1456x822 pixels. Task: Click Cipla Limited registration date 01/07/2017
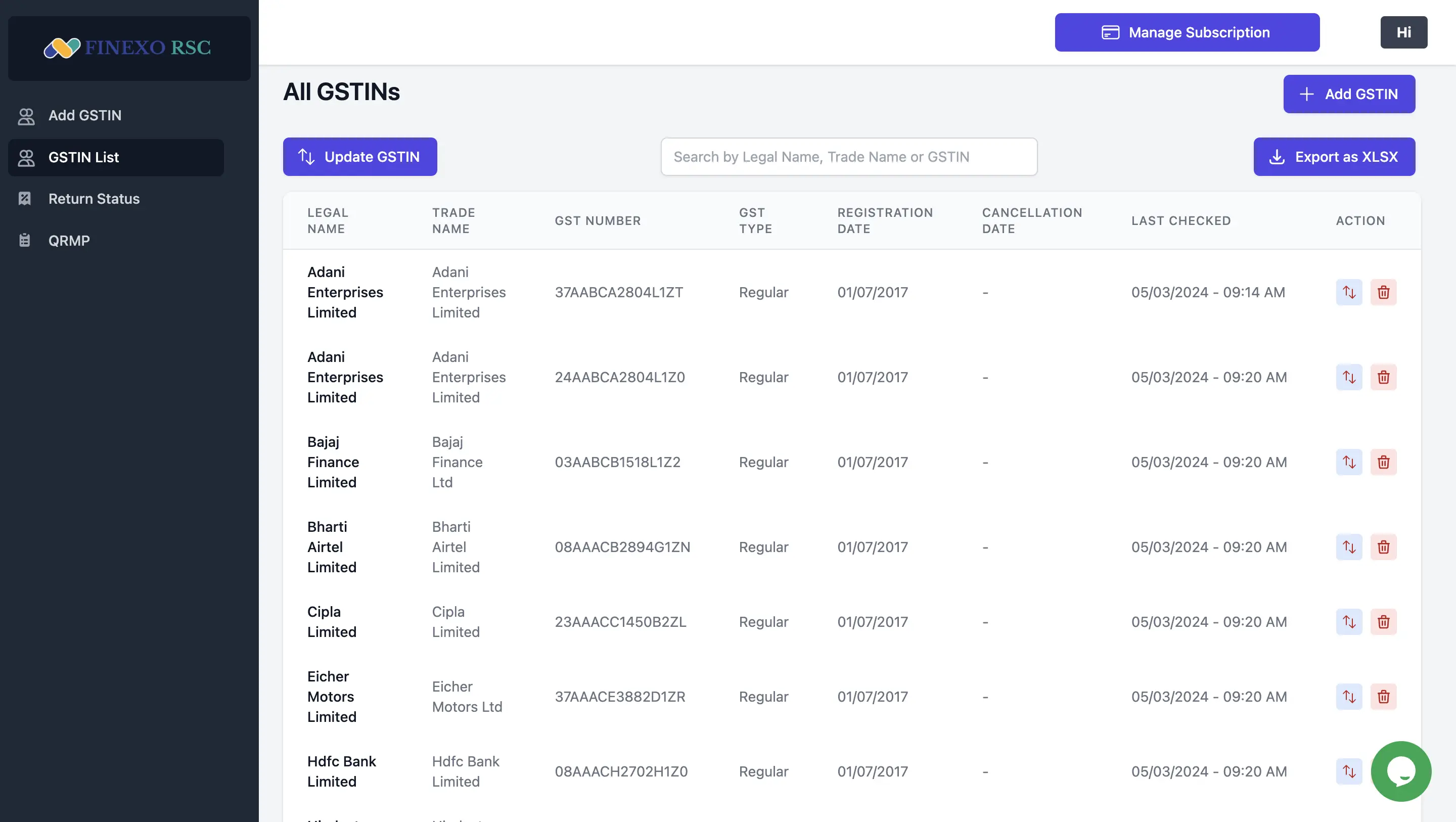[x=872, y=622]
